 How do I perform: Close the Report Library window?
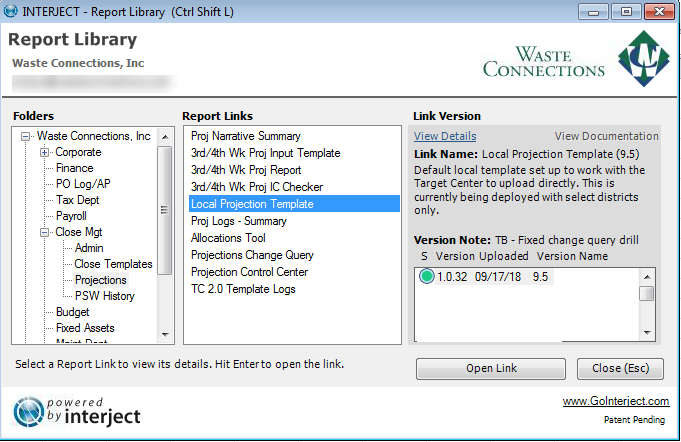[x=659, y=12]
